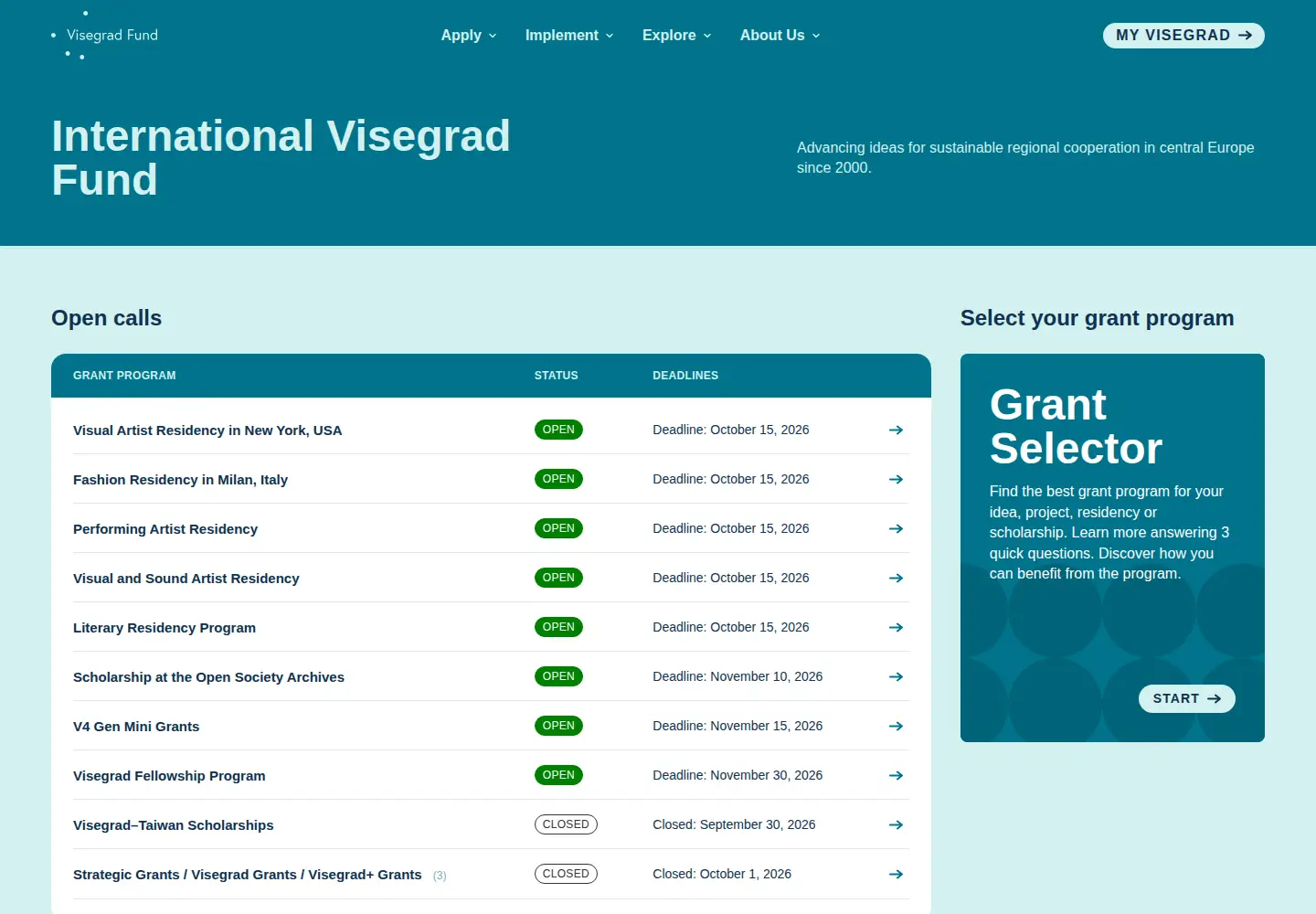Open Visegrad Fellowship Program link
The height and width of the screenshot is (914, 1316).
pyautogui.click(x=169, y=776)
